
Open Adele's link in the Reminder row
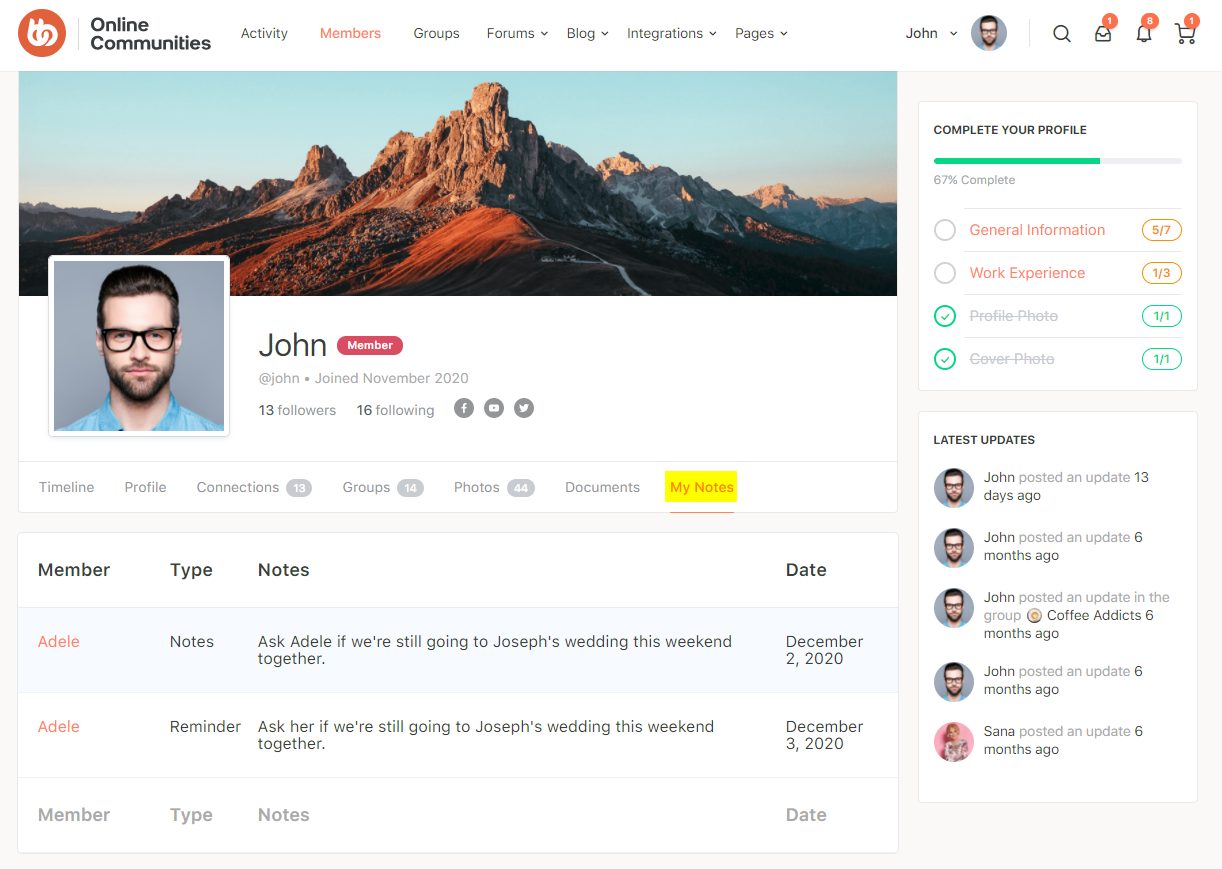pyautogui.click(x=59, y=727)
